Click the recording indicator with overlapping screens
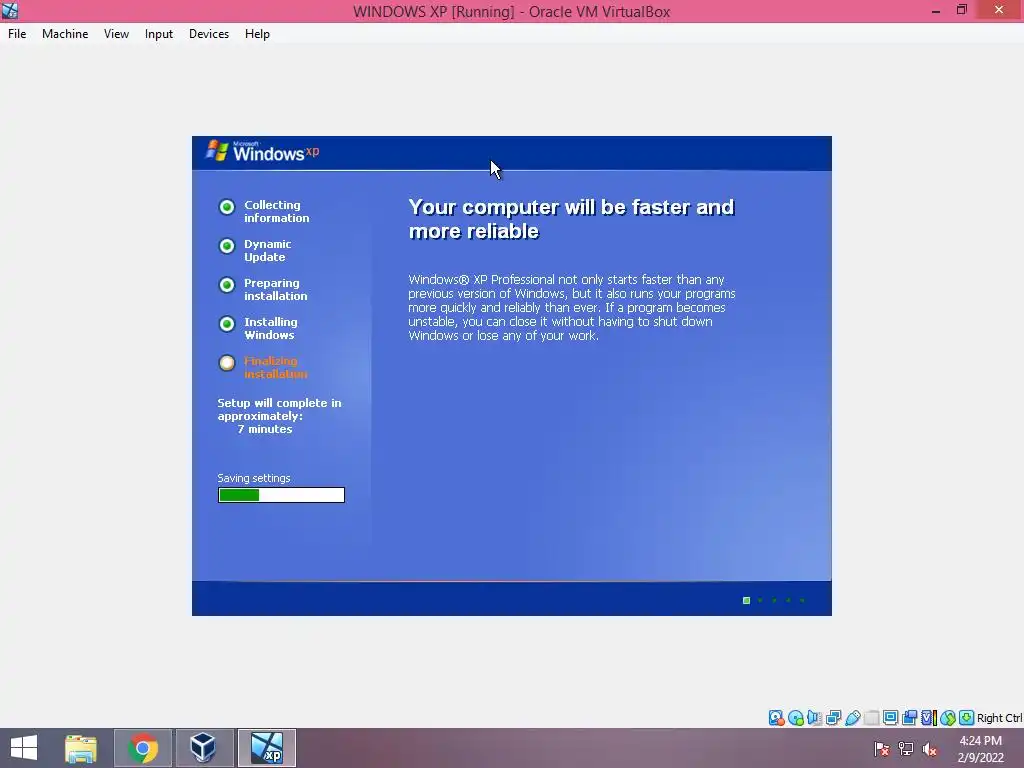 pyautogui.click(x=909, y=718)
